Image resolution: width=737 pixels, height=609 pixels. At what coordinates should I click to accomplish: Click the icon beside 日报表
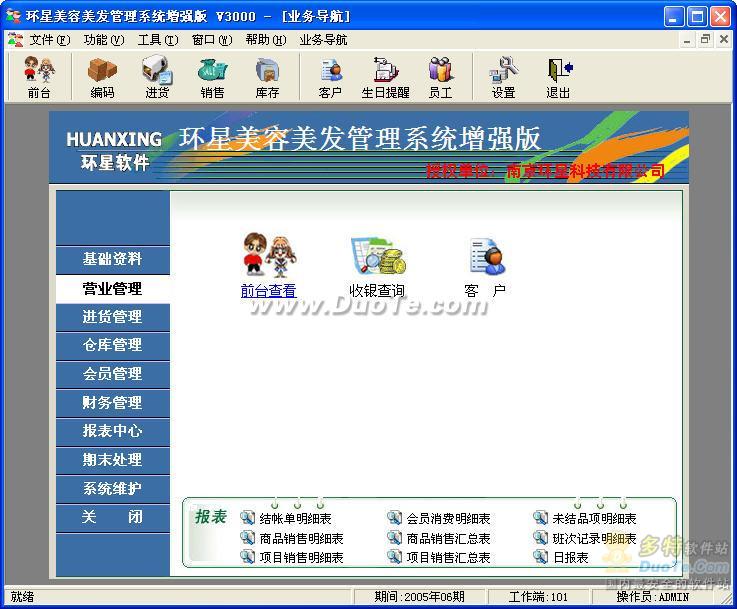point(541,557)
